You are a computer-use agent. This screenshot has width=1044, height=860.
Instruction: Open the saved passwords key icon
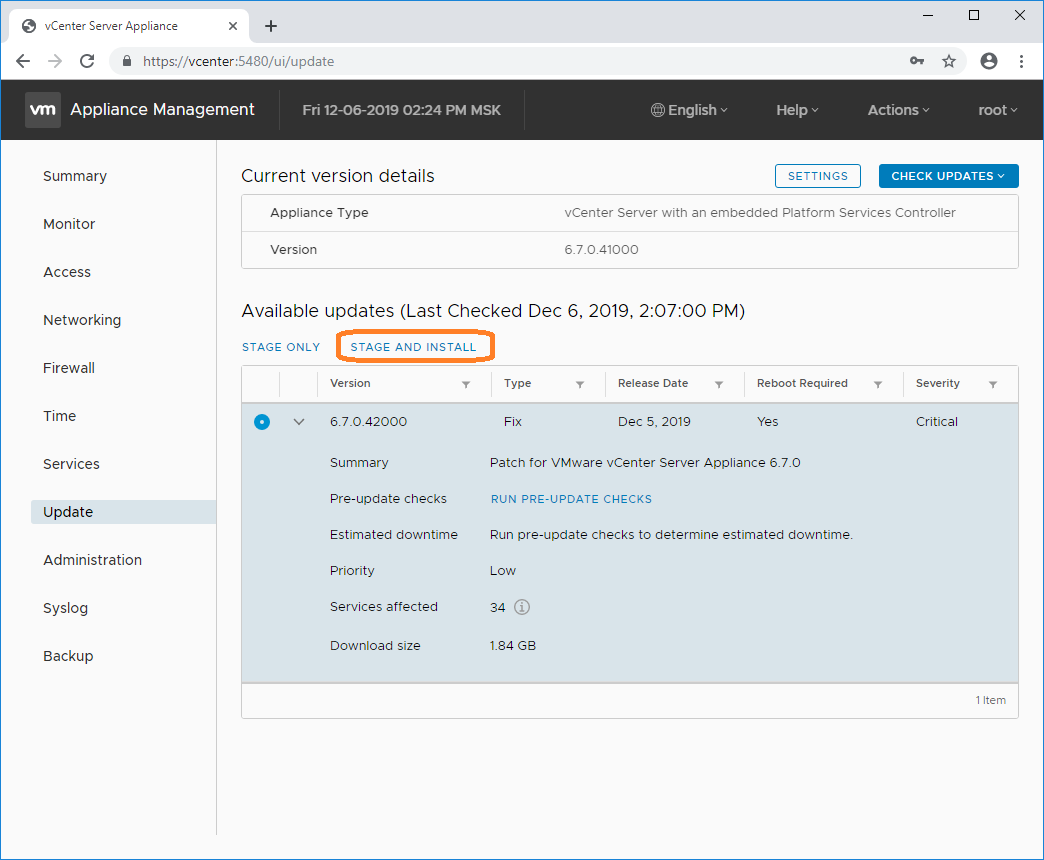[917, 61]
